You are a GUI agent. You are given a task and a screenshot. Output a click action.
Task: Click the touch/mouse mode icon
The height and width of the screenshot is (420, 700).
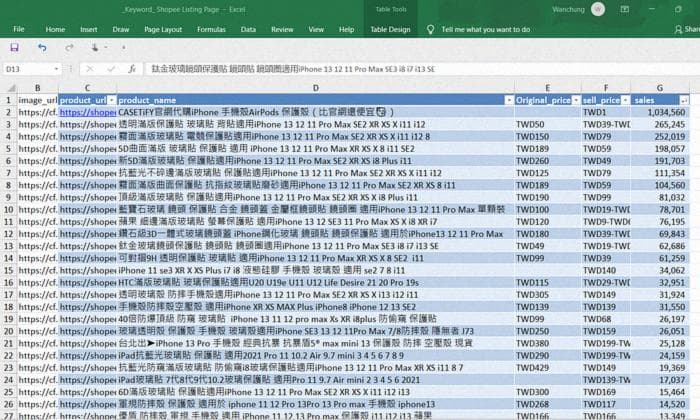[x=95, y=47]
